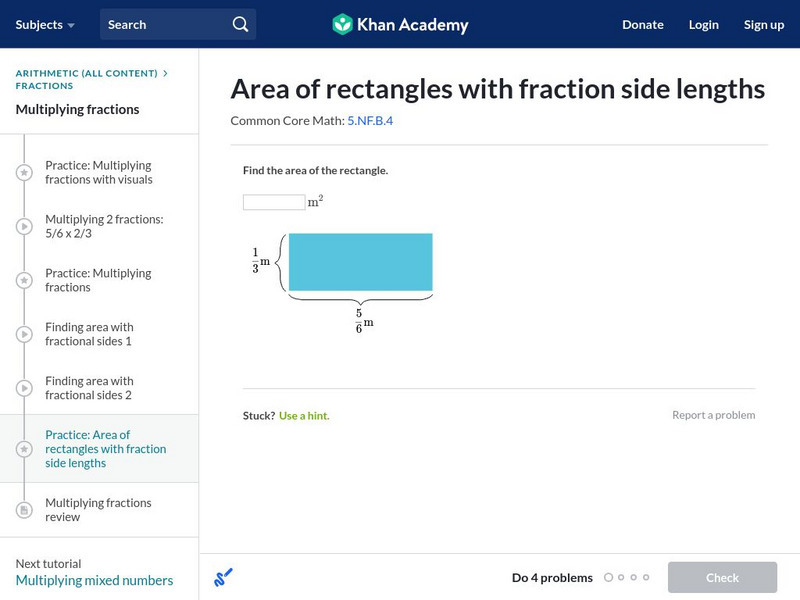Screen dimensions: 800x600
Task: Click star icon beside Multiplying fractions with visuals
Action: (x=24, y=173)
